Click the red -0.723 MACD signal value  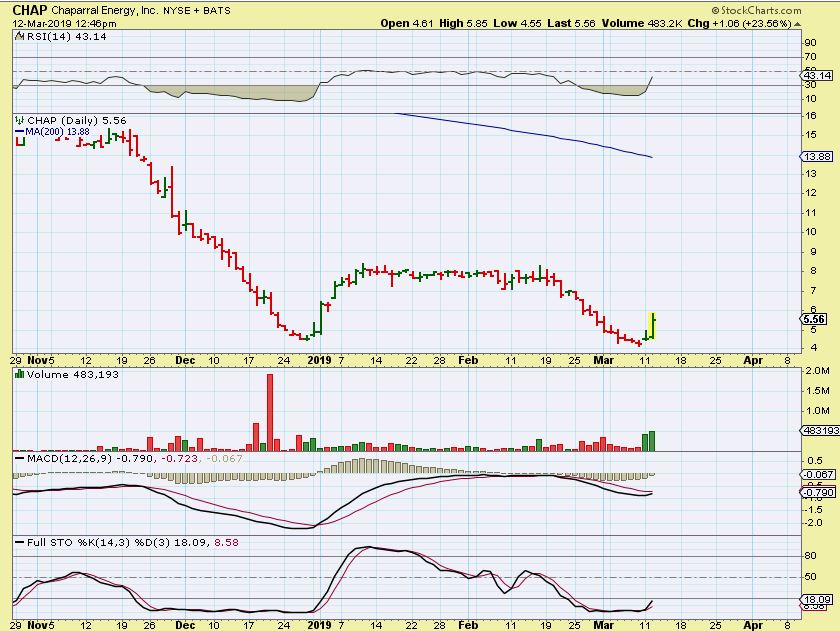tap(180, 459)
